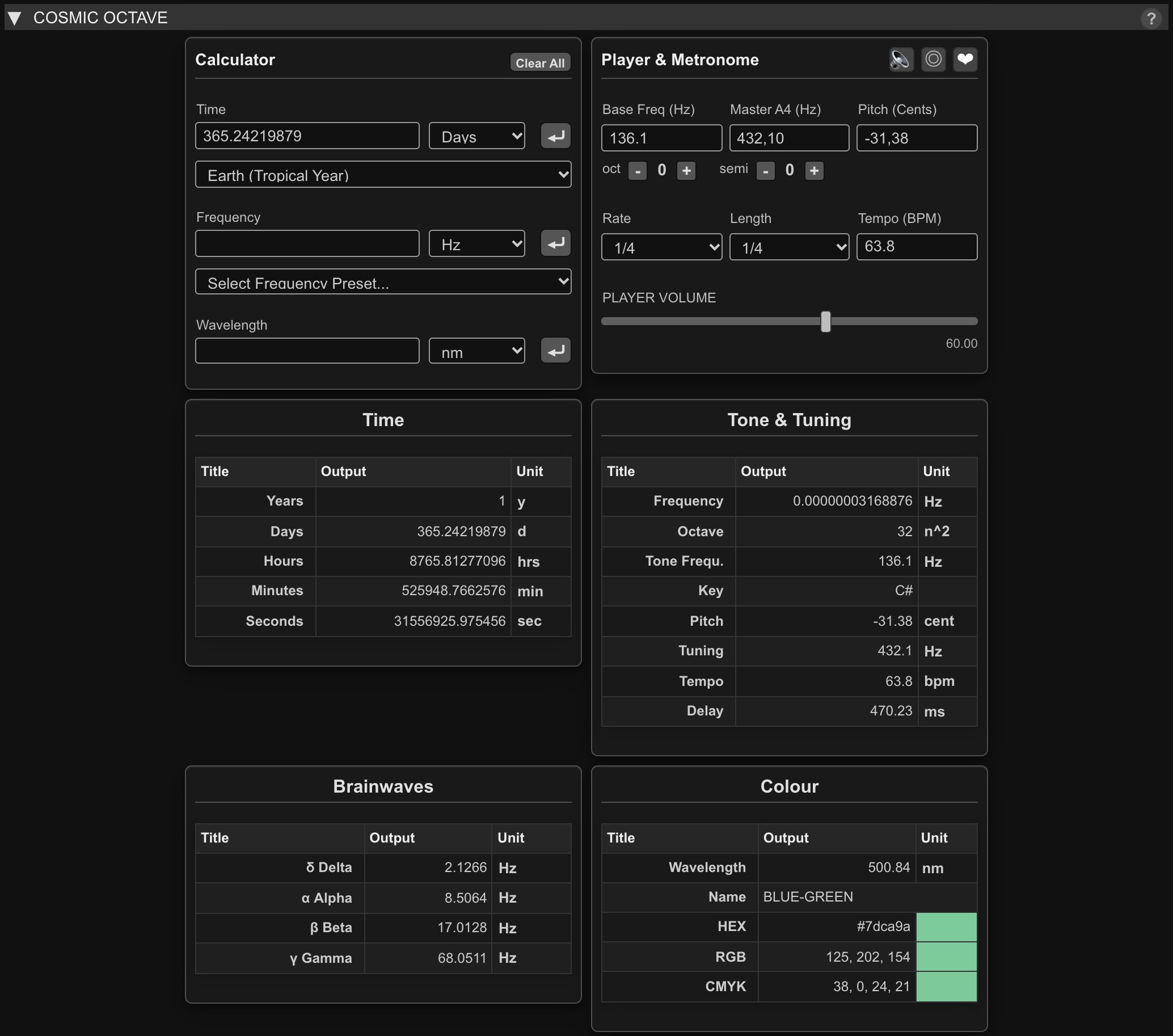Click the Gamma brainwave value 68.0511
The height and width of the screenshot is (1036, 1173).
pyautogui.click(x=462, y=958)
